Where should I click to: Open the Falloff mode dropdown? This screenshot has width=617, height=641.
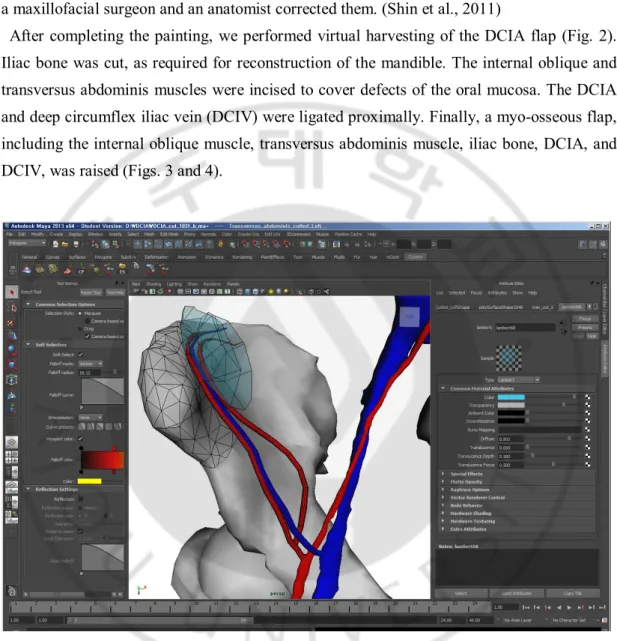90,363
